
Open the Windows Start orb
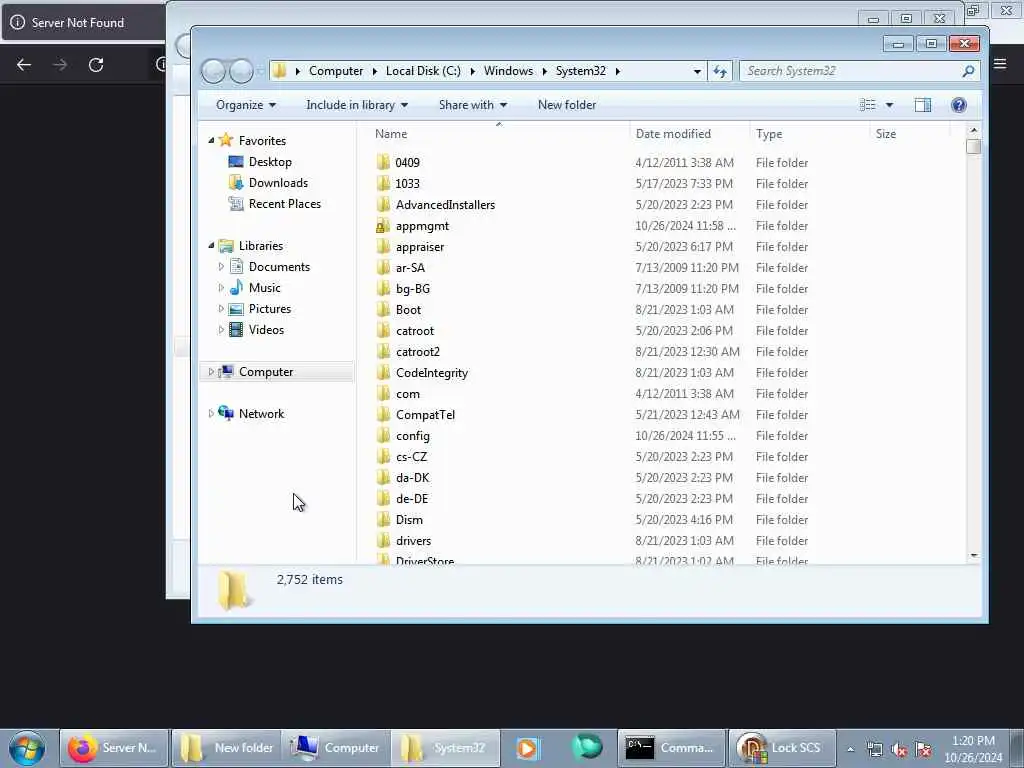point(27,748)
